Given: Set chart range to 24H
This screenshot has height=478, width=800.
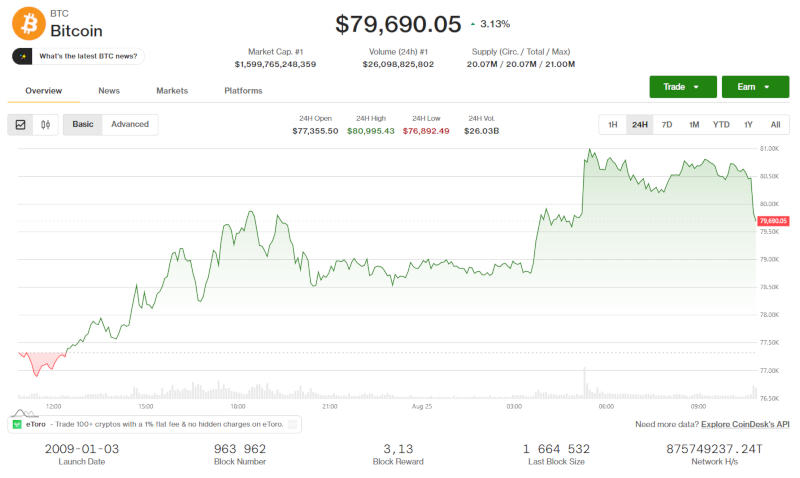Looking at the screenshot, I should click(640, 124).
